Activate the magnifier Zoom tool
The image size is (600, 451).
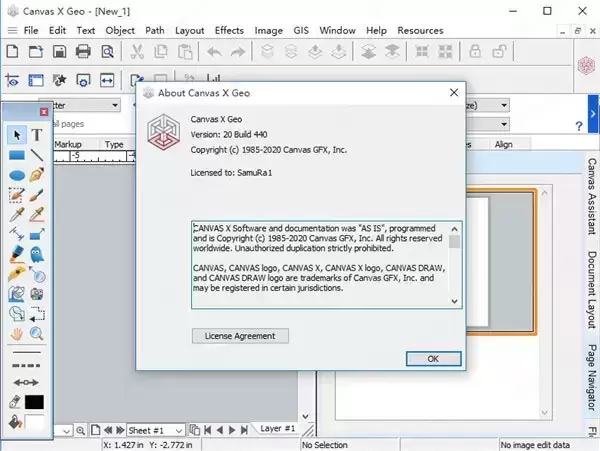point(37,334)
